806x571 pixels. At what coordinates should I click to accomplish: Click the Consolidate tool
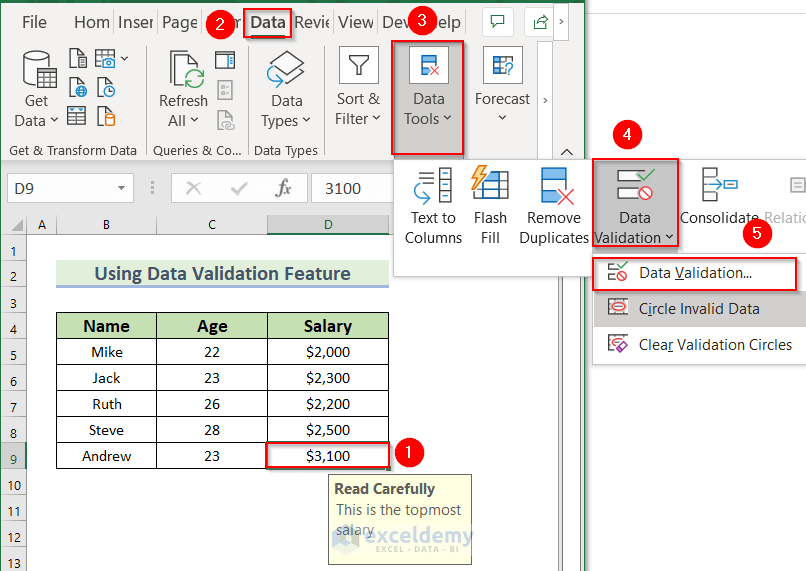719,197
